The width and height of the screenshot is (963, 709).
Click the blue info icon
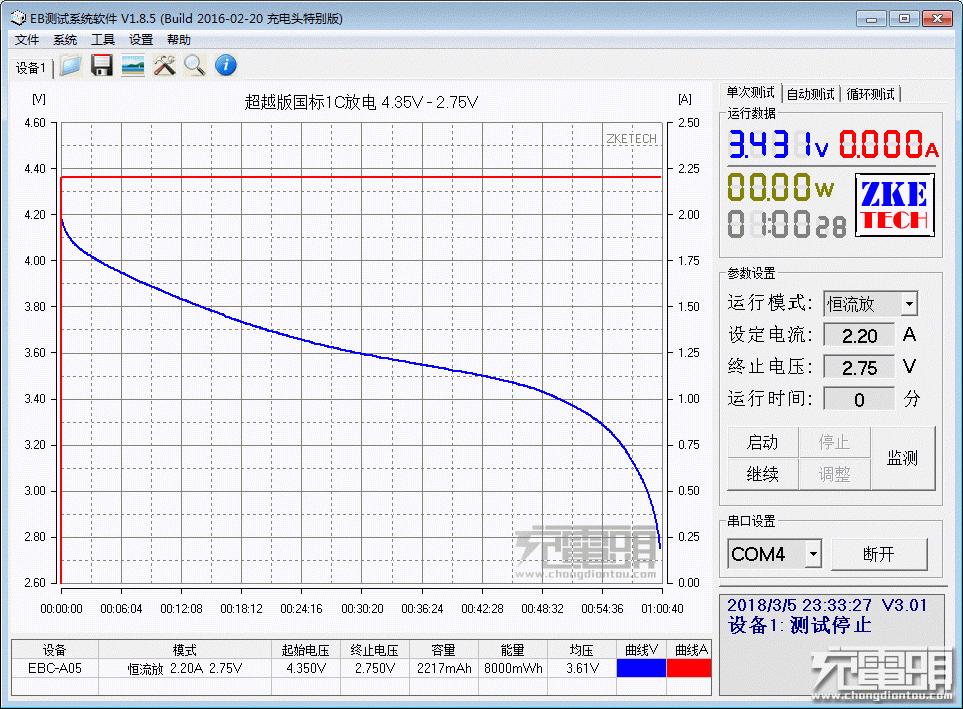point(226,66)
